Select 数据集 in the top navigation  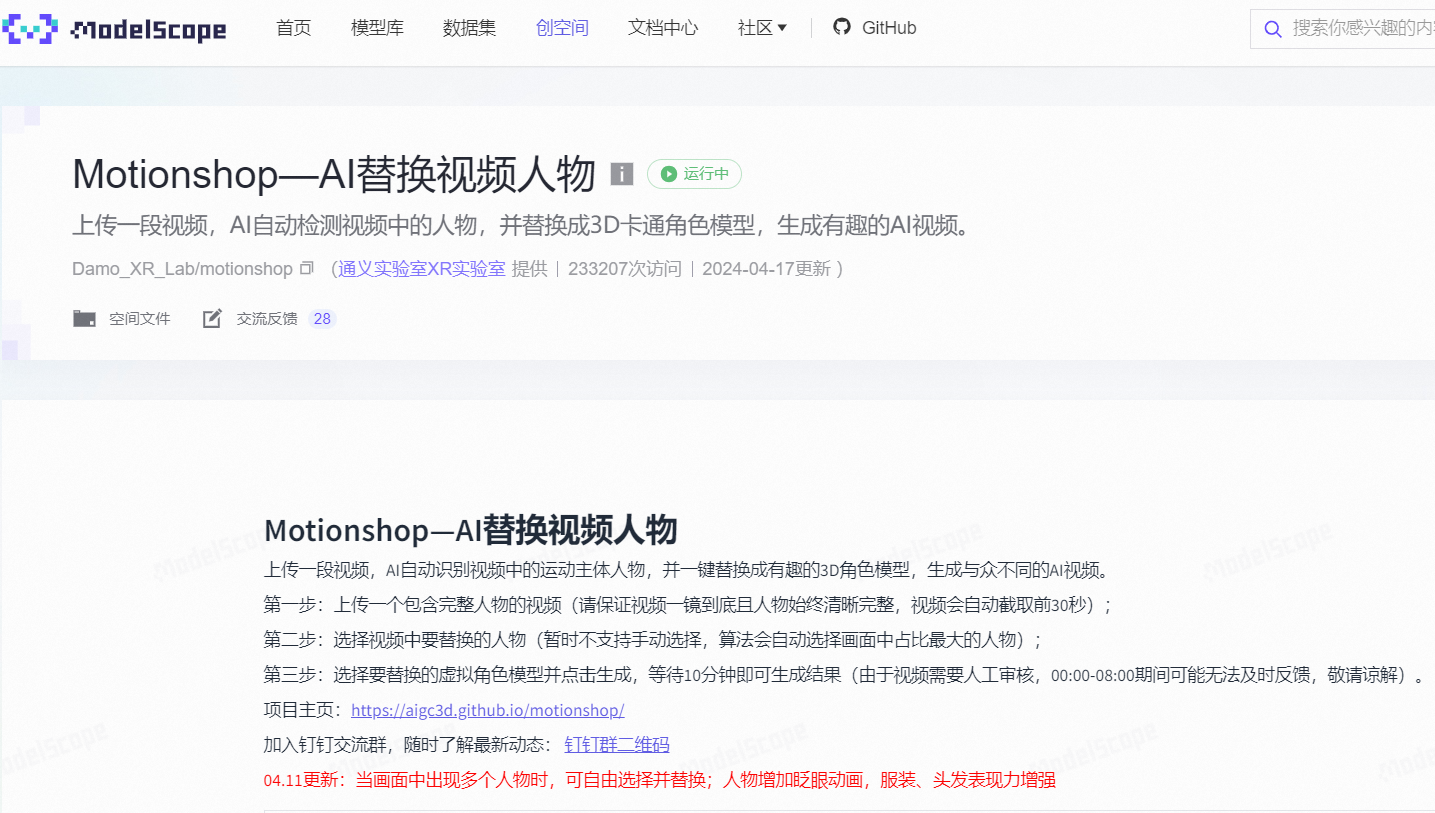pos(469,28)
